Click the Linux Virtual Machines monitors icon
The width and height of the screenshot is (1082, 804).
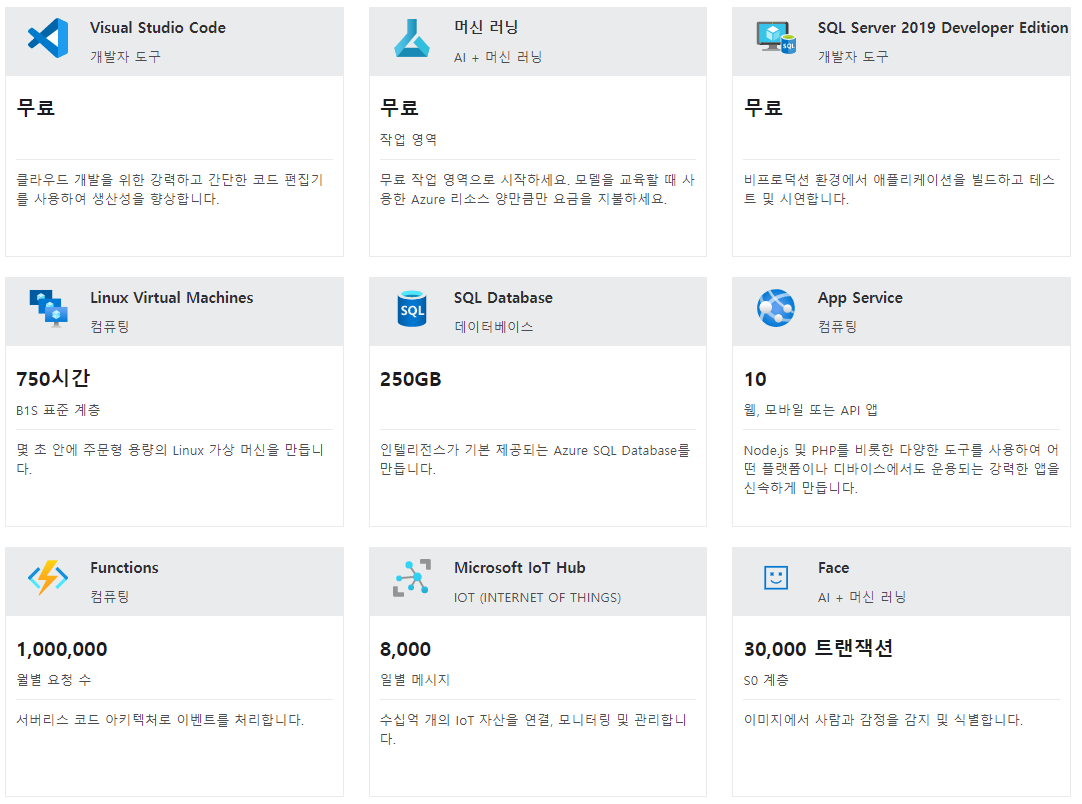[48, 308]
